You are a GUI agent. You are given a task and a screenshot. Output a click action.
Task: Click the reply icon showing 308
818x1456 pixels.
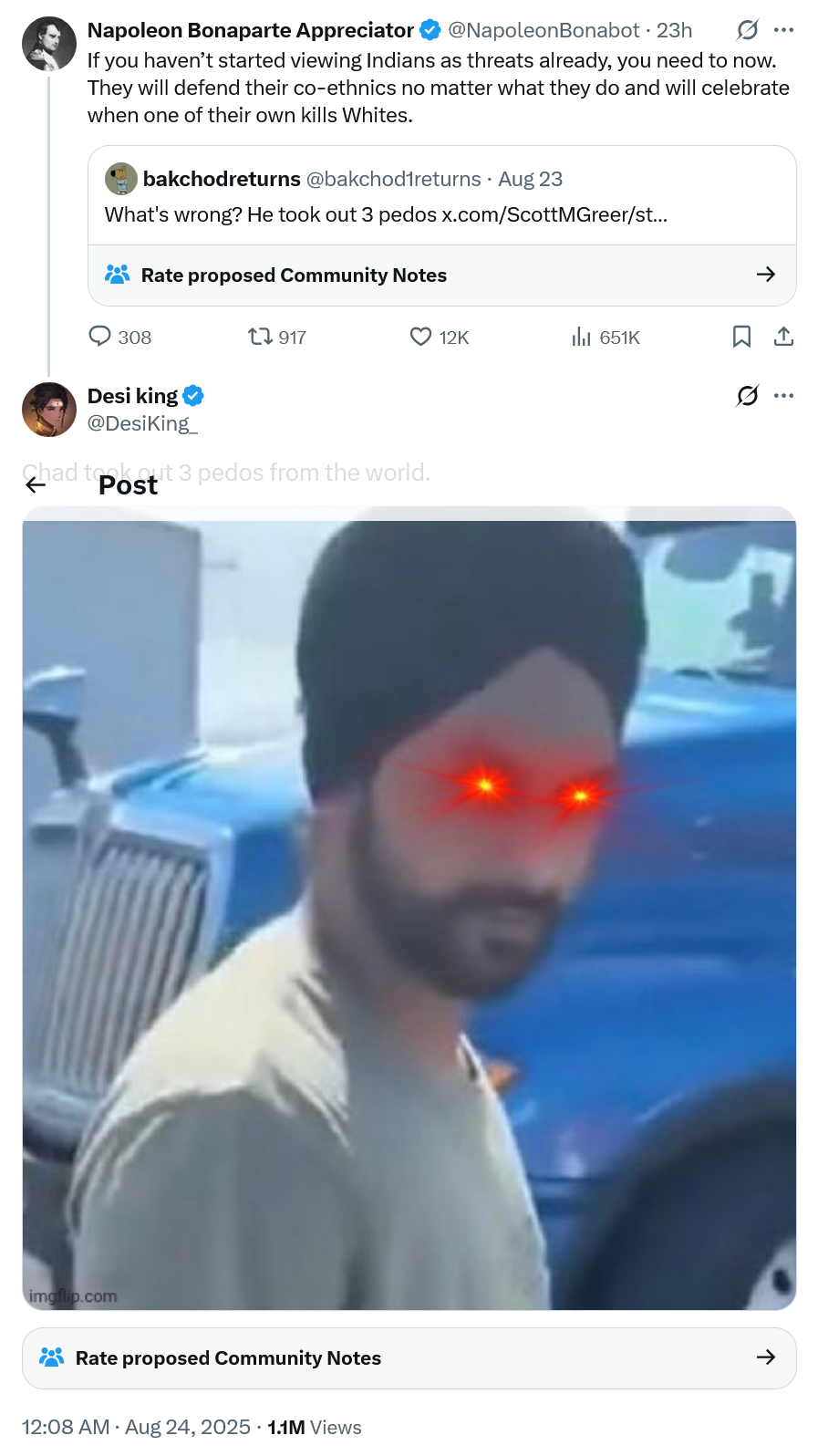pos(99,337)
